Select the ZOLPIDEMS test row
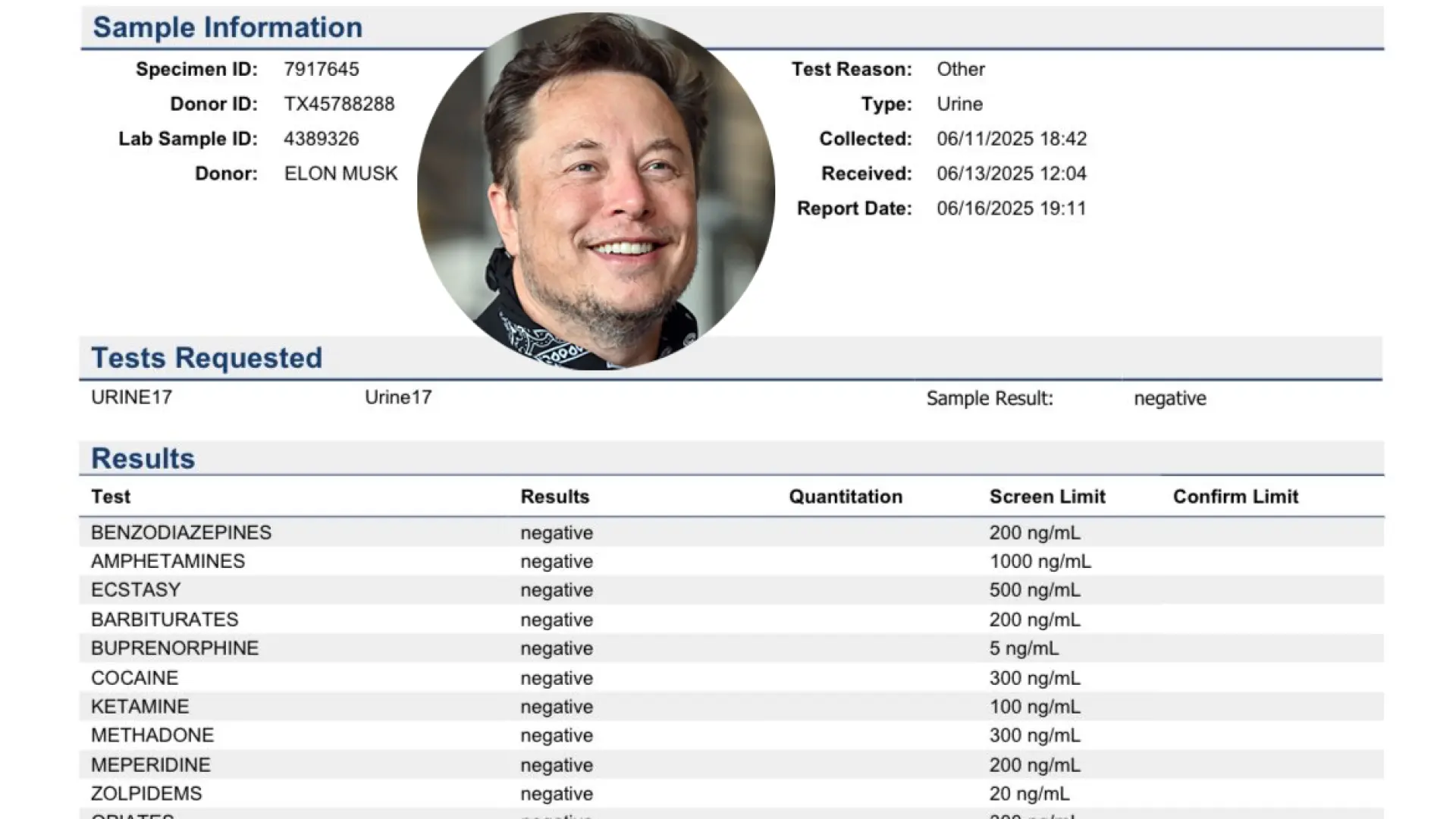Screen dimensions: 1456x819 146,793
